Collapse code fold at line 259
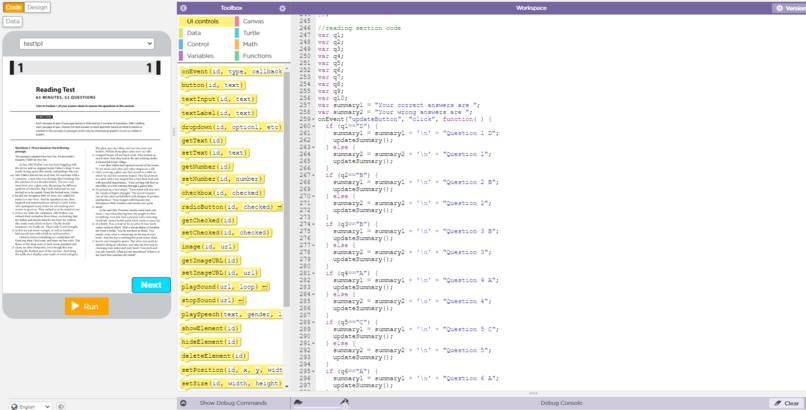The height and width of the screenshot is (410, 806). coord(314,119)
